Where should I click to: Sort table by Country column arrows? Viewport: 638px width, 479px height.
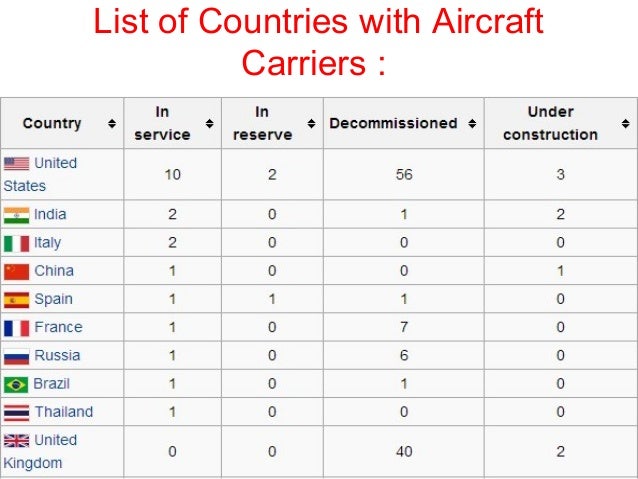[111, 124]
